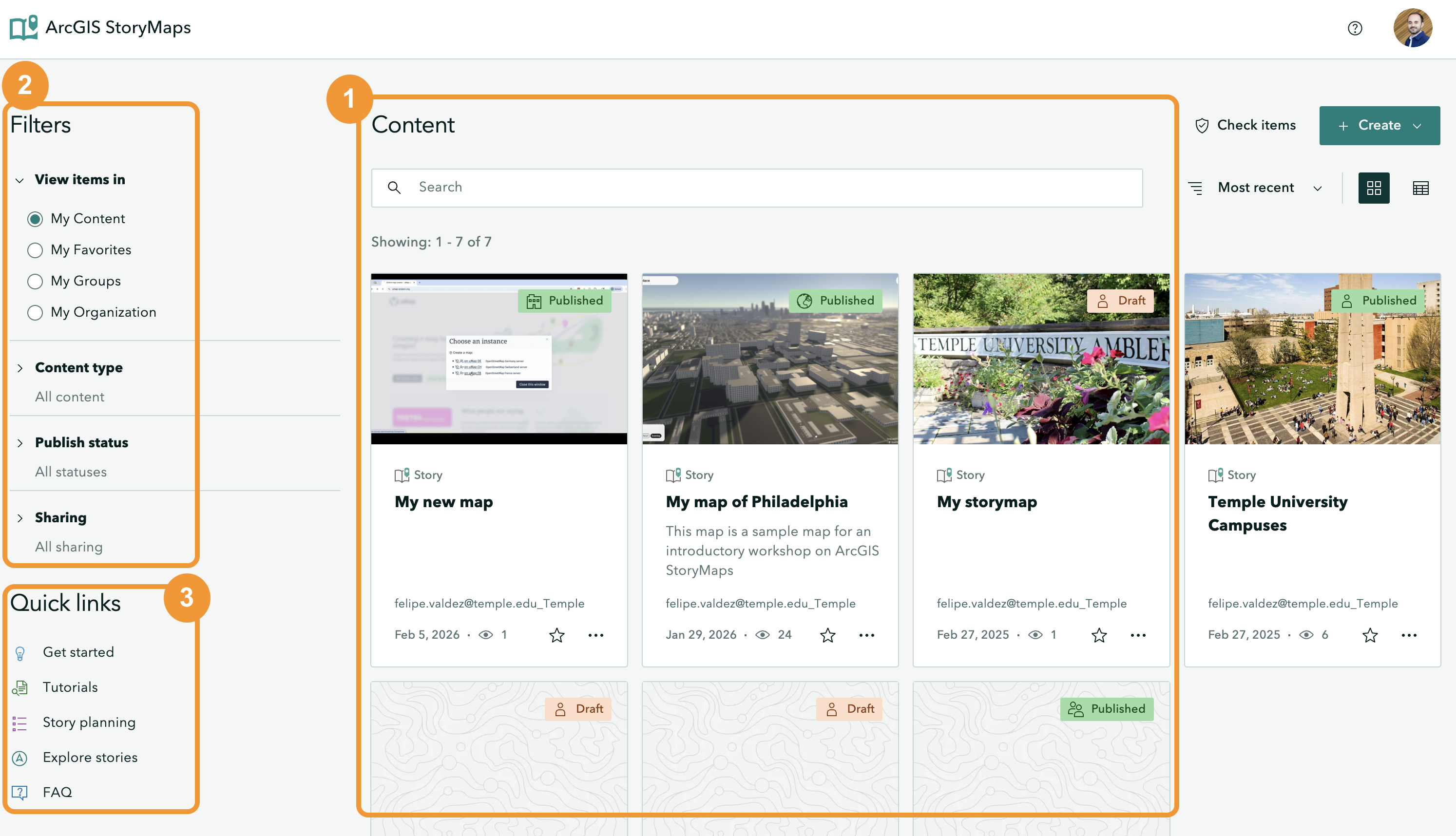Open the My storymap title
The width and height of the screenshot is (1456, 836).
coord(987,502)
